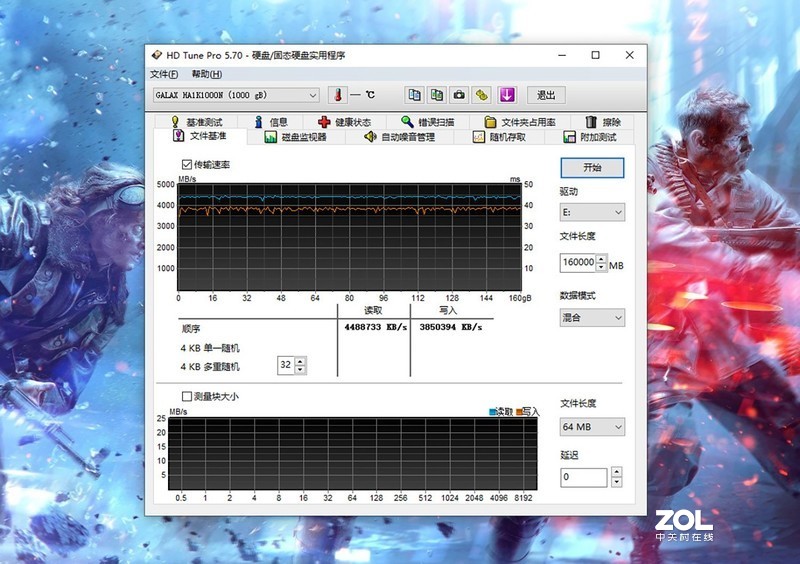The height and width of the screenshot is (564, 800).
Task: Increase 4 KB queue depth up arrow
Action: pyautogui.click(x=300, y=361)
